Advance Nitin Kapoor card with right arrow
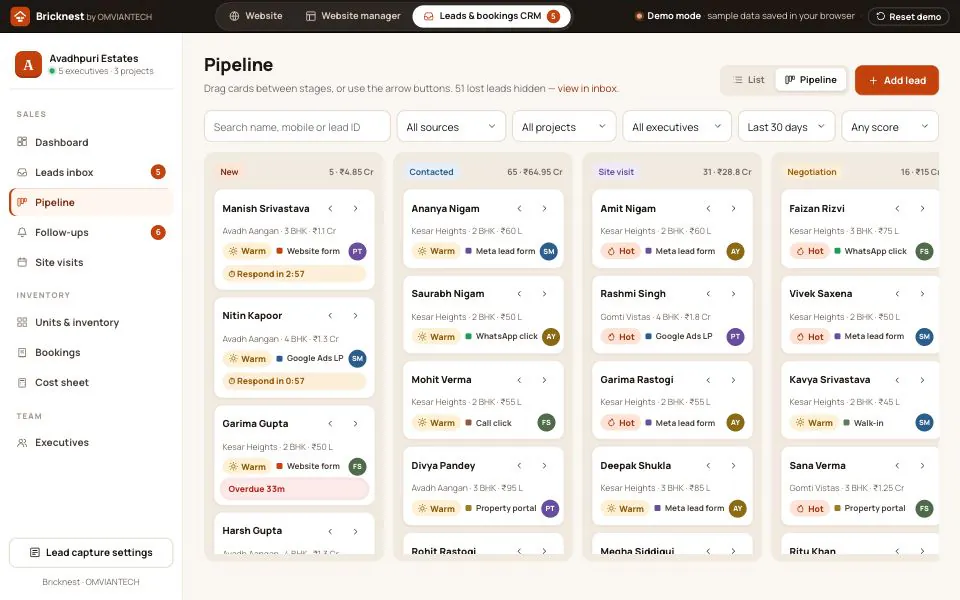This screenshot has height=600, width=960. (356, 316)
